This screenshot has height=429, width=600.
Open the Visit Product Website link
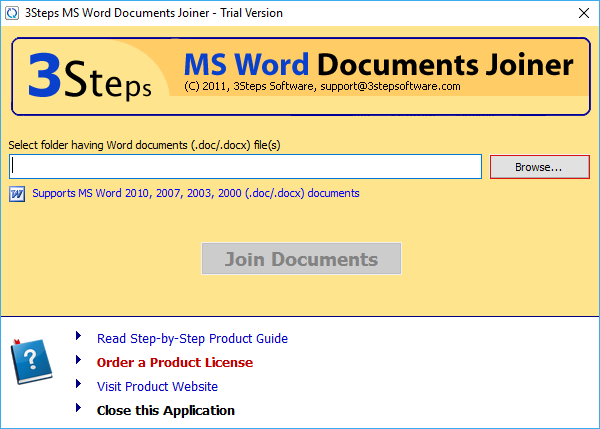pyautogui.click(x=157, y=387)
